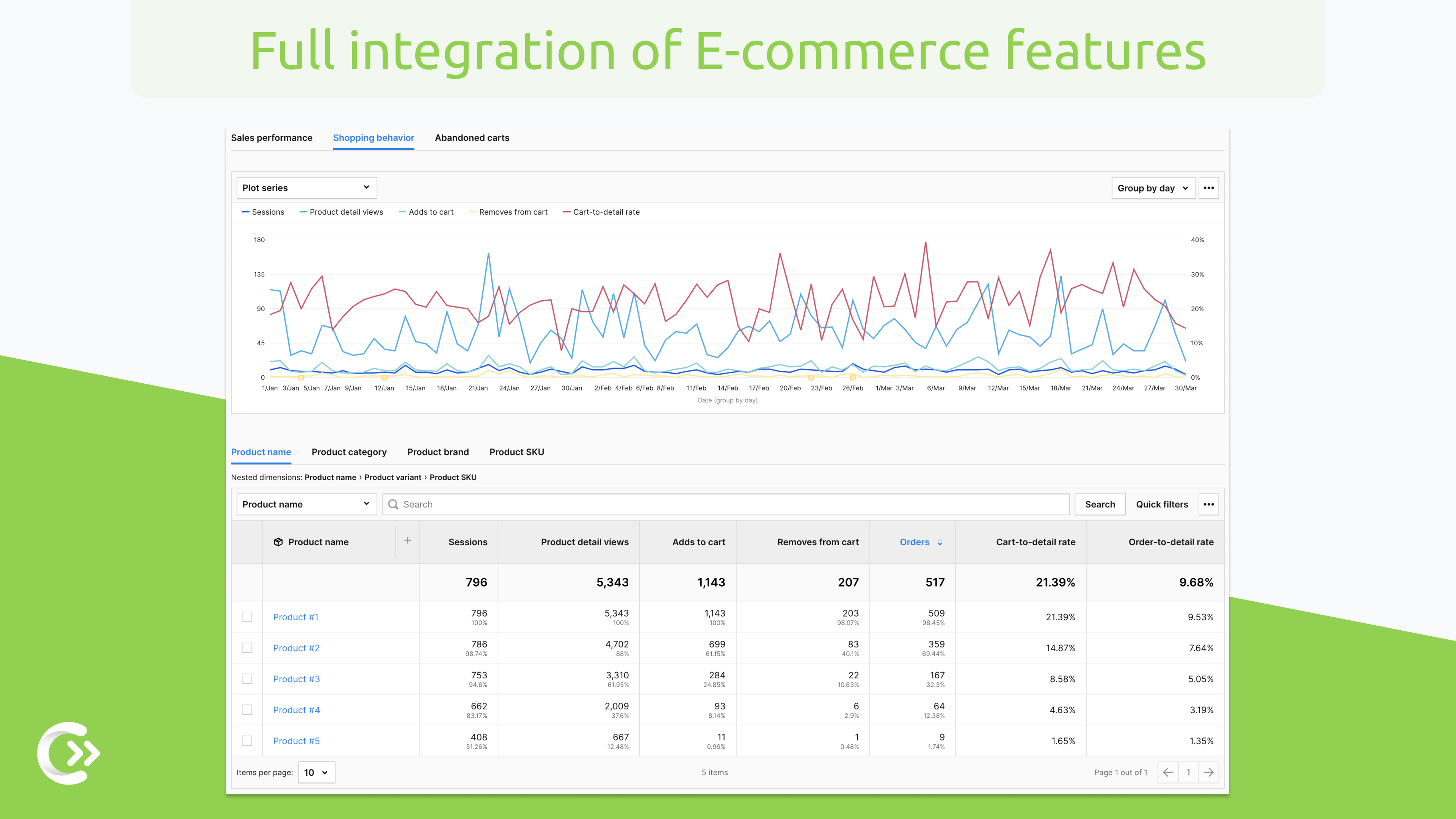Select the Product brand tab
The height and width of the screenshot is (819, 1456).
click(438, 452)
